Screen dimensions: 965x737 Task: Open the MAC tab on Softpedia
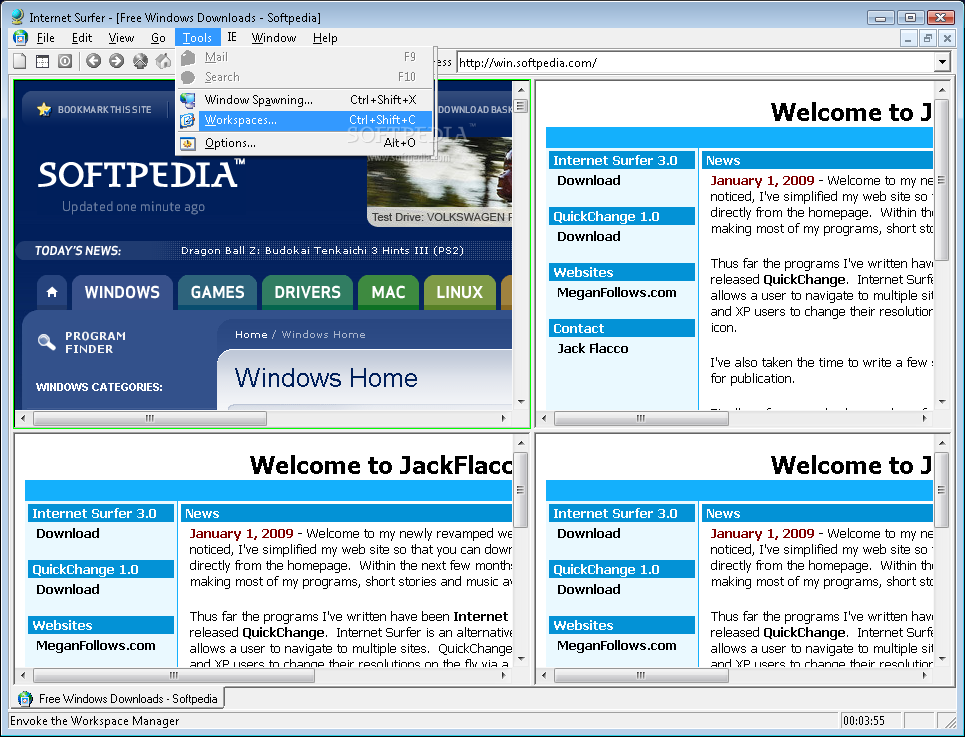(388, 292)
